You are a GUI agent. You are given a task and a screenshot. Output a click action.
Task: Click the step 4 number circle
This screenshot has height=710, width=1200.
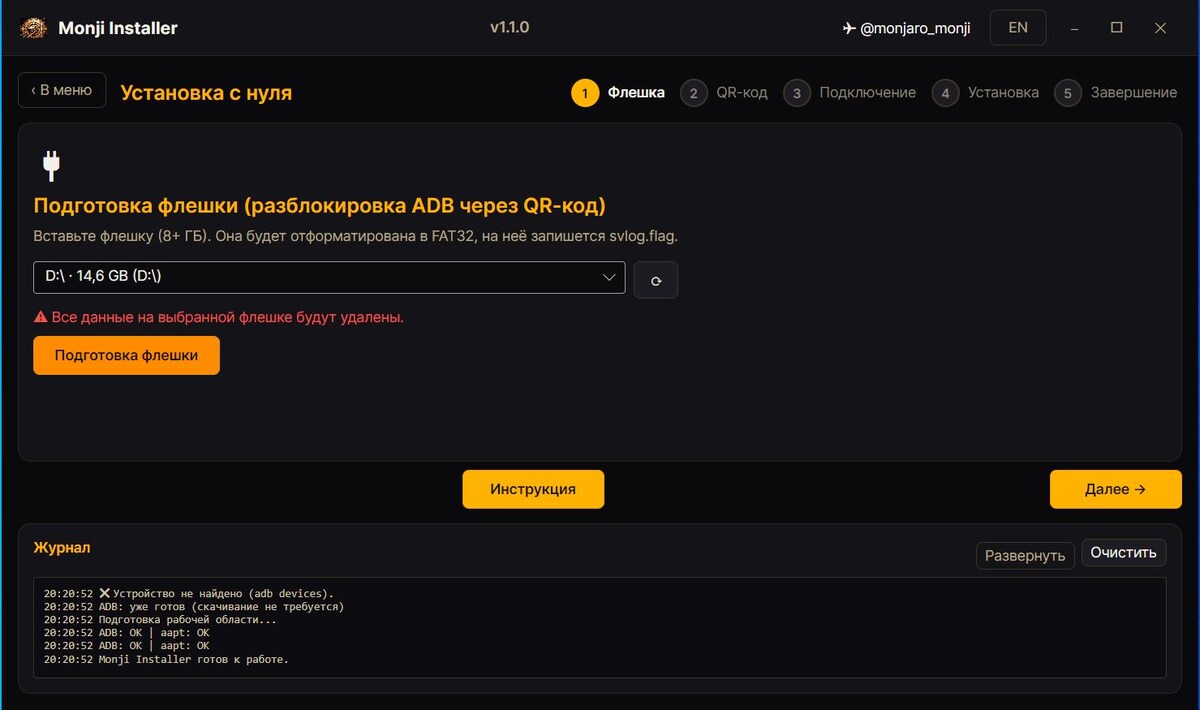click(x=945, y=93)
